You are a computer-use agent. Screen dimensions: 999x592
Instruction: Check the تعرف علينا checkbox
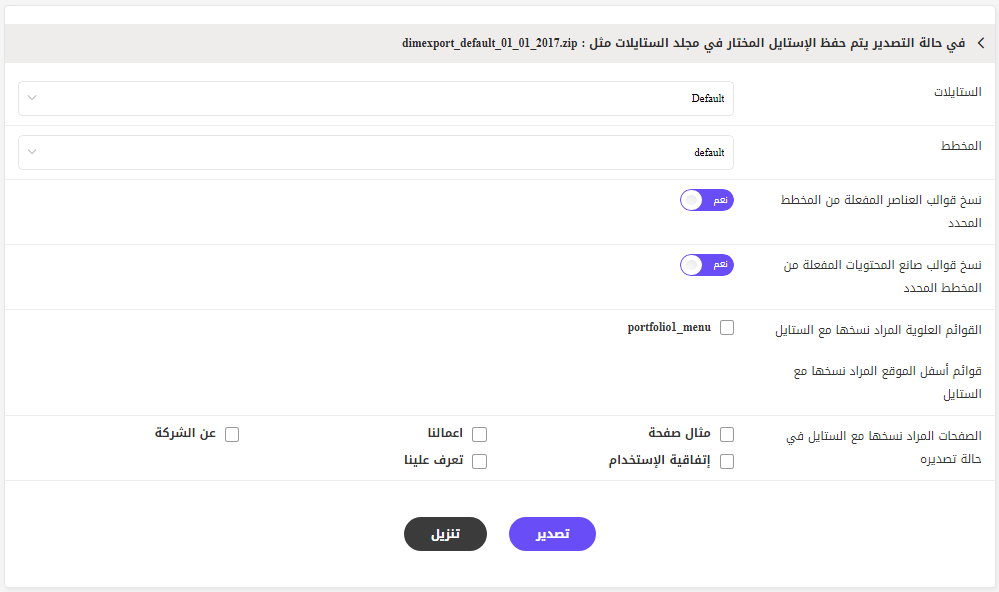point(480,461)
